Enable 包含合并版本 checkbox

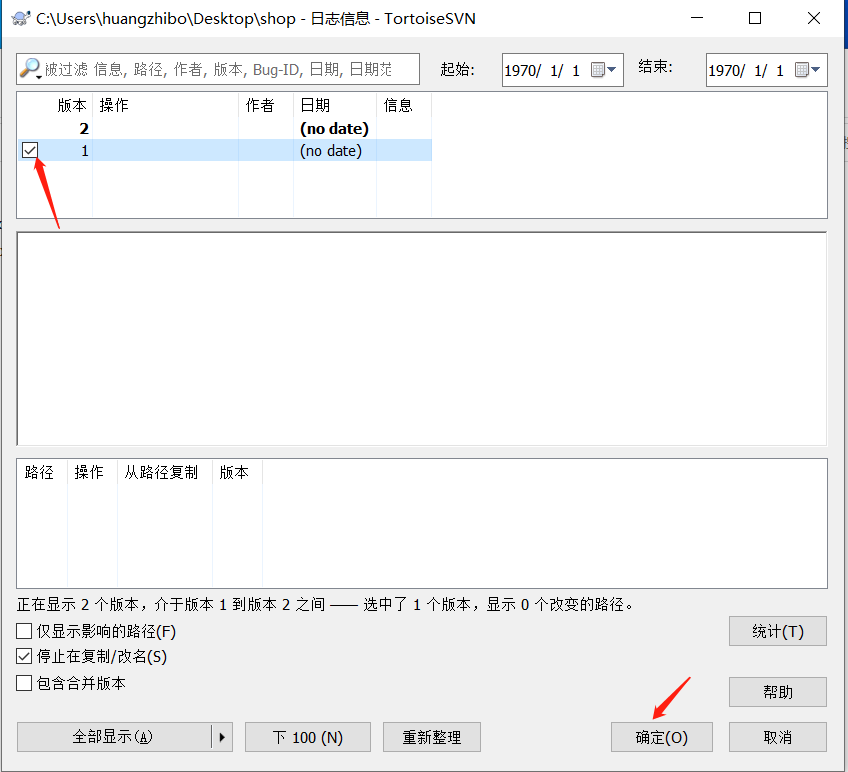24,683
